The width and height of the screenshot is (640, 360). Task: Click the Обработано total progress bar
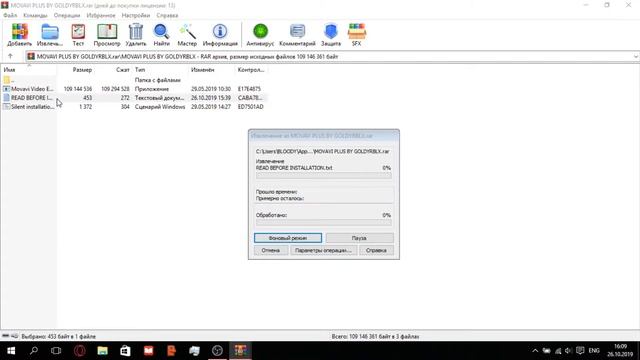pyautogui.click(x=324, y=222)
